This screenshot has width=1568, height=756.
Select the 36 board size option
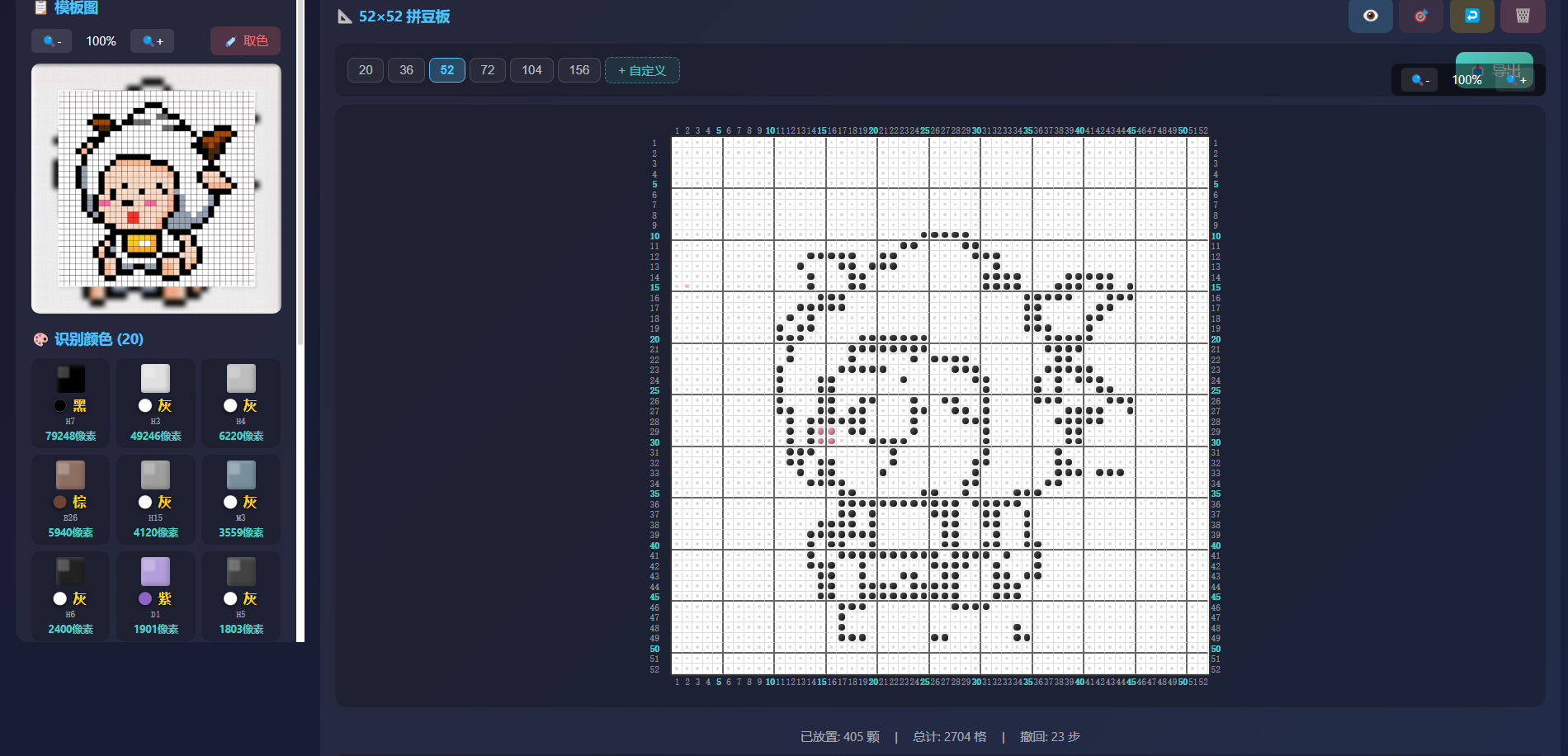pyautogui.click(x=406, y=70)
